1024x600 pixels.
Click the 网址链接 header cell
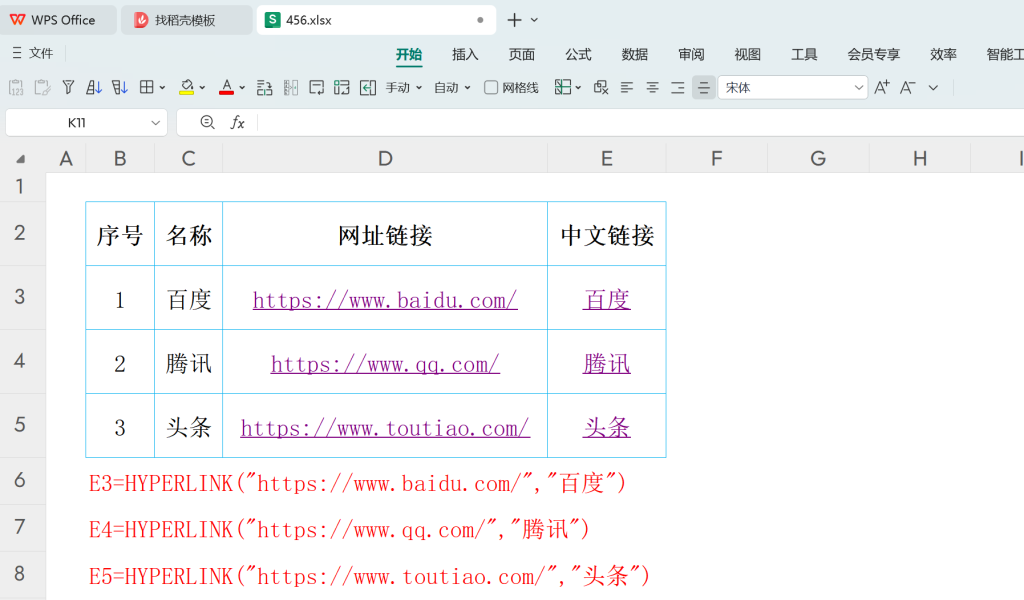coord(385,235)
